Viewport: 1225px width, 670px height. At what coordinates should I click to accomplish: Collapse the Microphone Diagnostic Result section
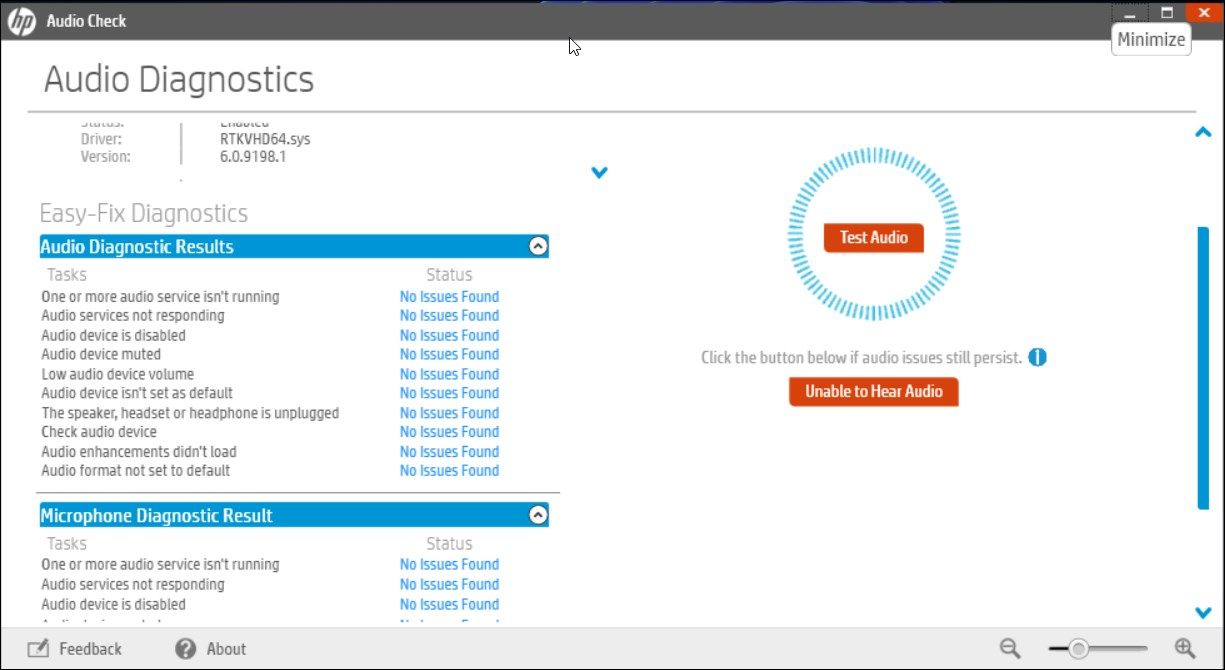[538, 514]
